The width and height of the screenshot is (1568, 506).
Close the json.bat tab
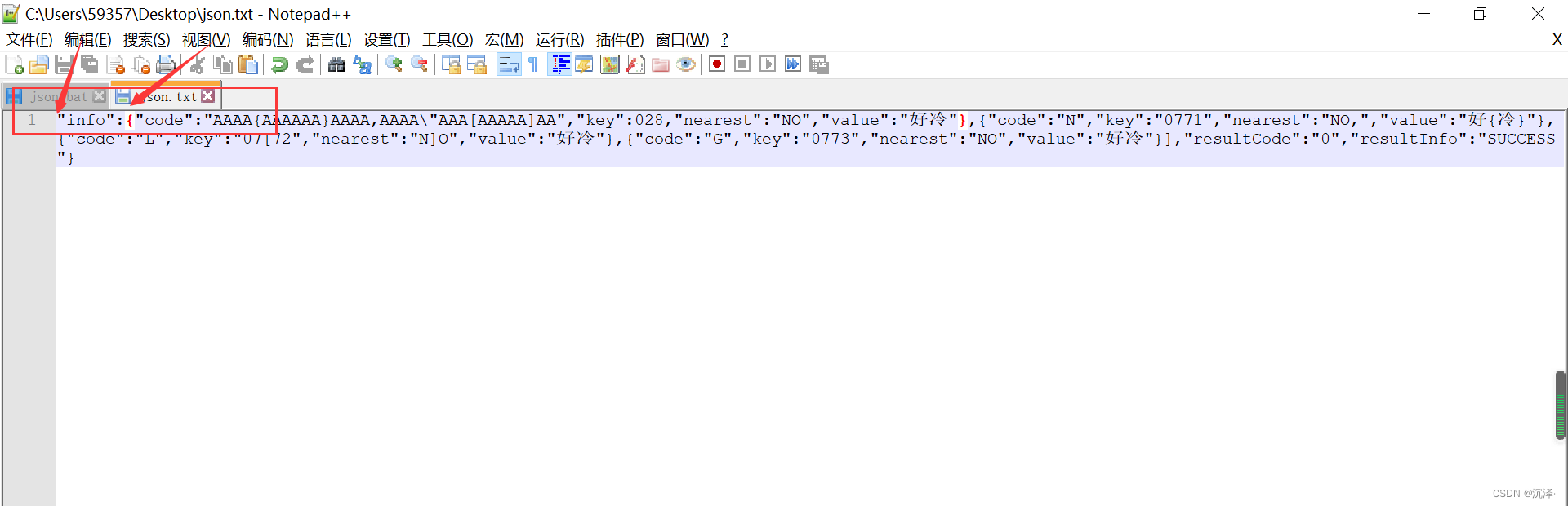pos(99,96)
